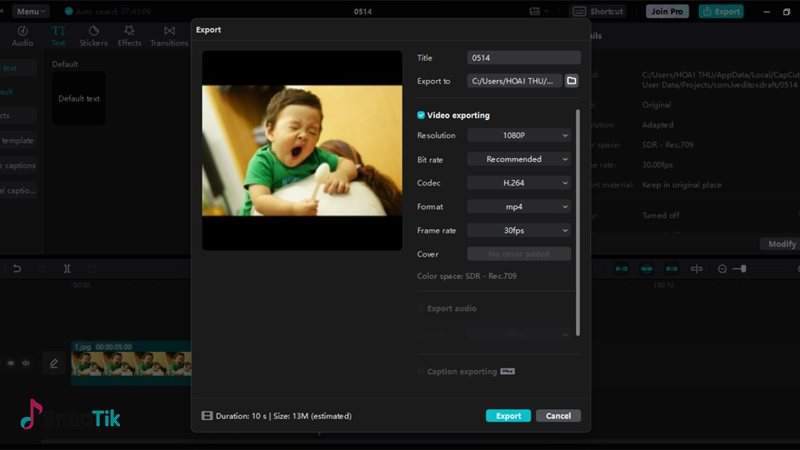Click the Shortcut button in top bar
Image resolution: width=800 pixels, height=450 pixels.
point(598,11)
